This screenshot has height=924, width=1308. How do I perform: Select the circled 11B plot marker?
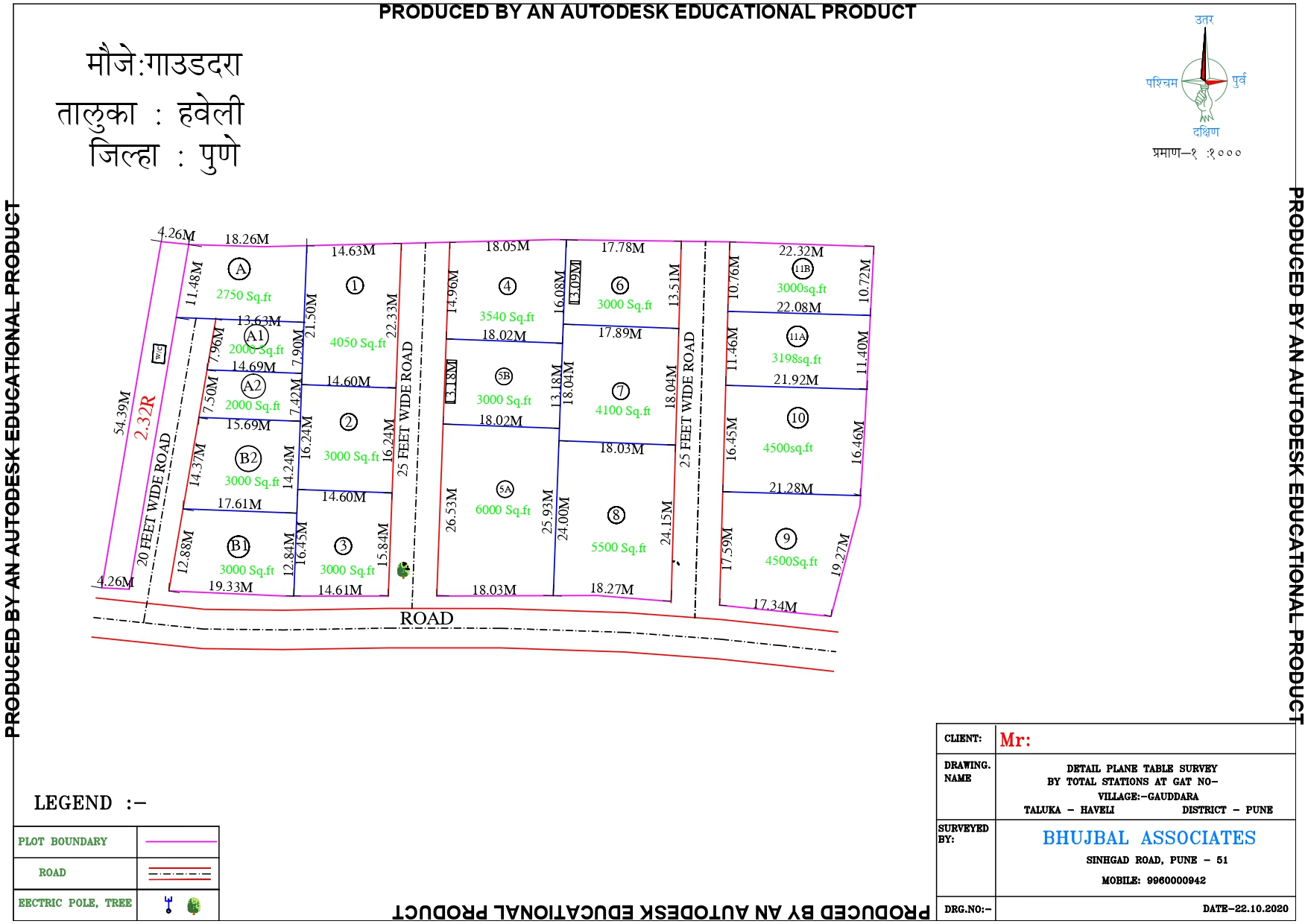pos(802,268)
